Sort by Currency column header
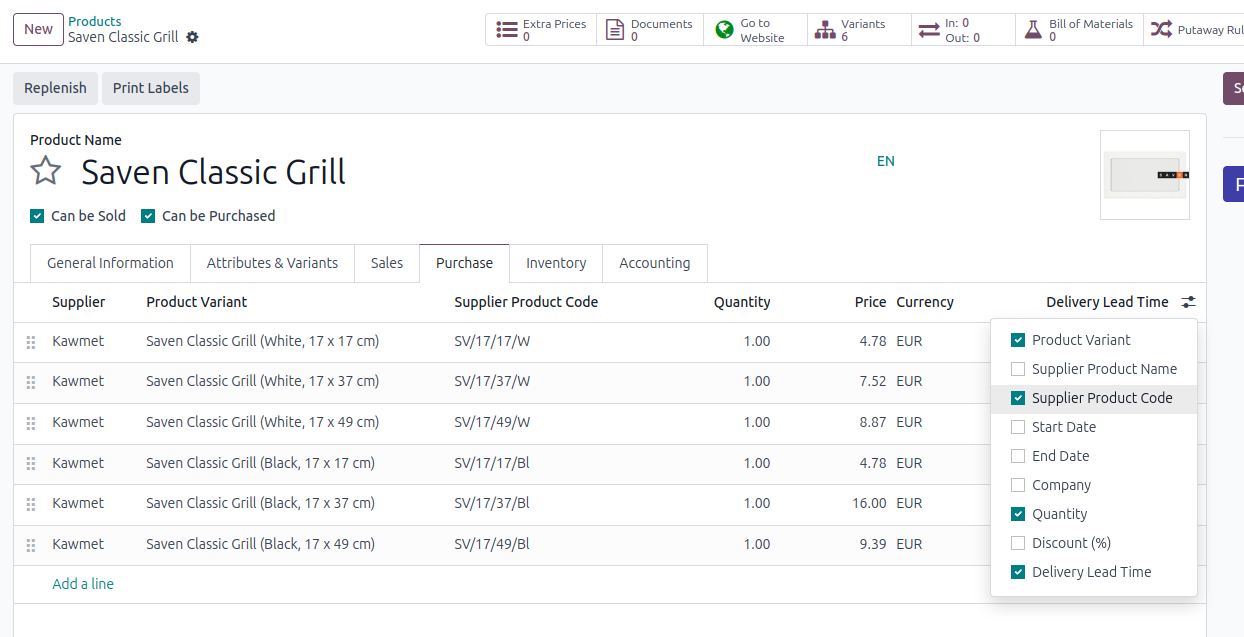The height and width of the screenshot is (637, 1244). pyautogui.click(x=925, y=302)
